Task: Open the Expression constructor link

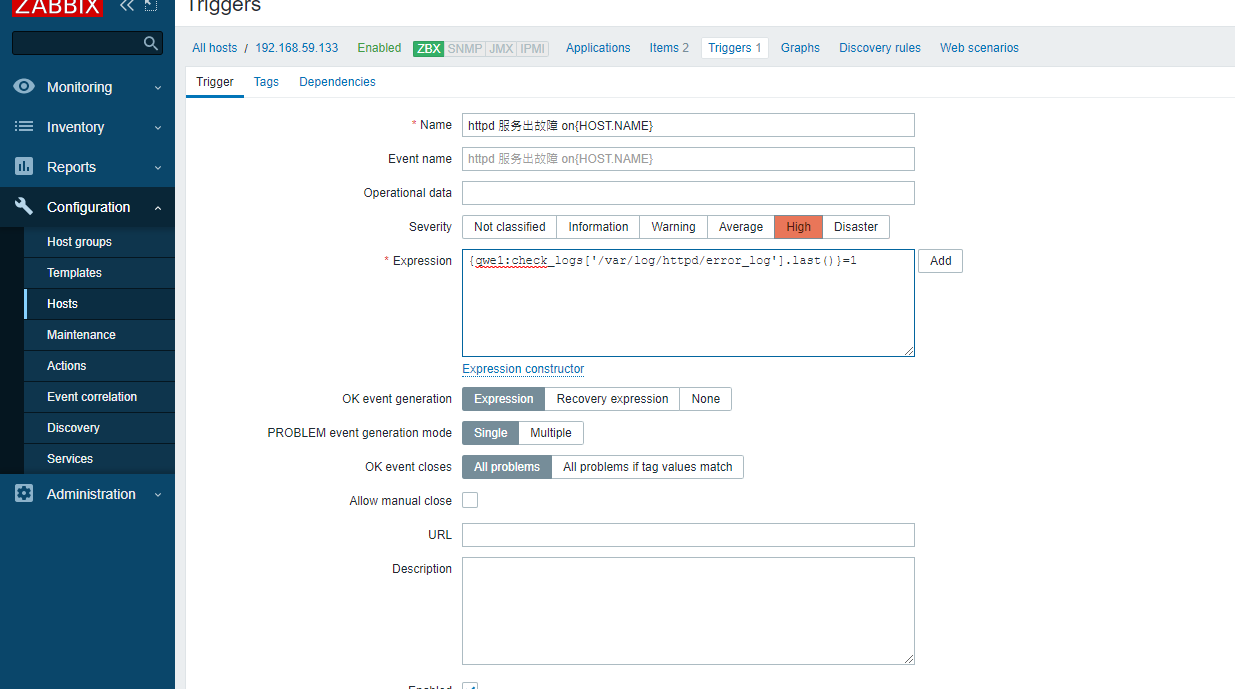Action: point(523,369)
